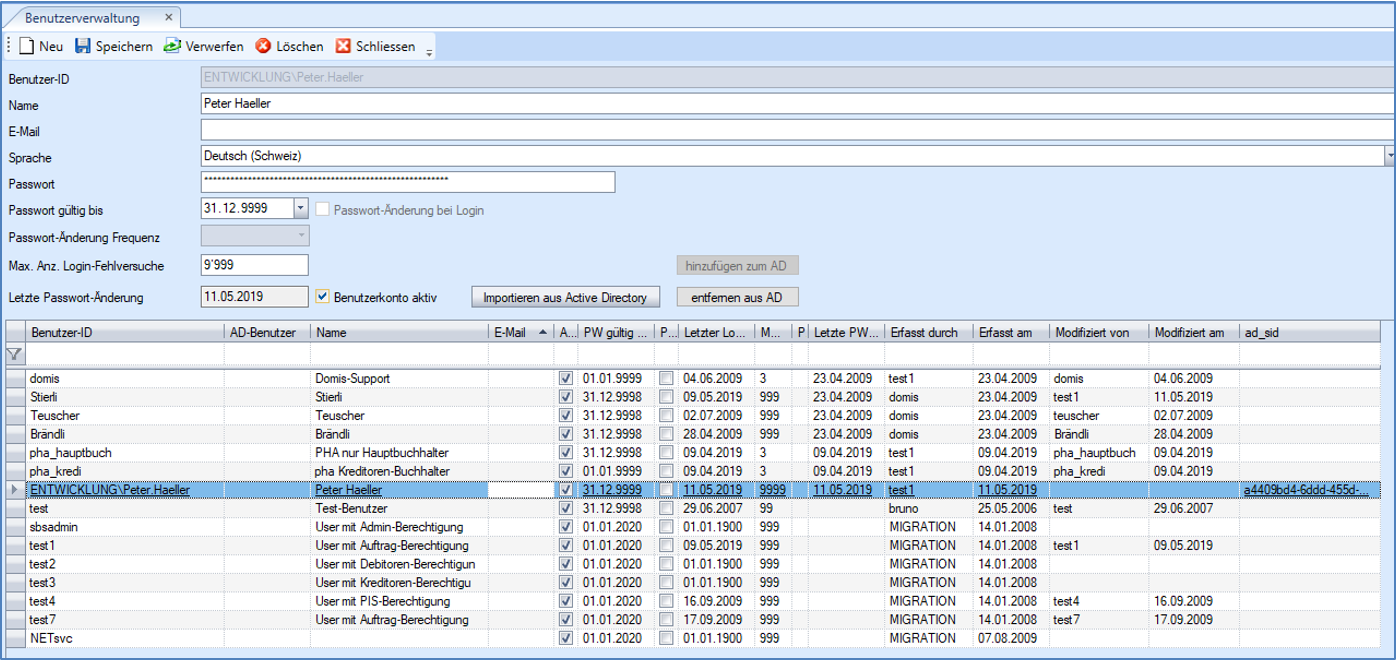
Task: Click the filter funnel icon in the grid
Action: coord(14,354)
